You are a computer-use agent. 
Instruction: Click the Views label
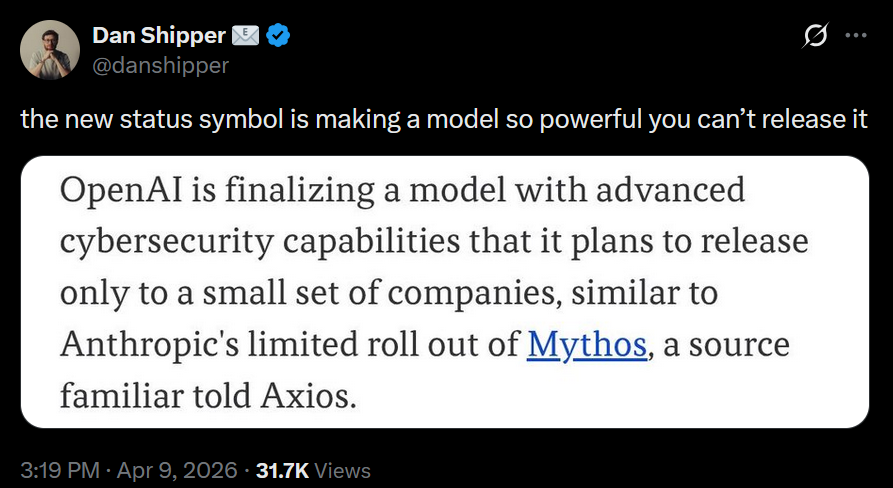343,470
